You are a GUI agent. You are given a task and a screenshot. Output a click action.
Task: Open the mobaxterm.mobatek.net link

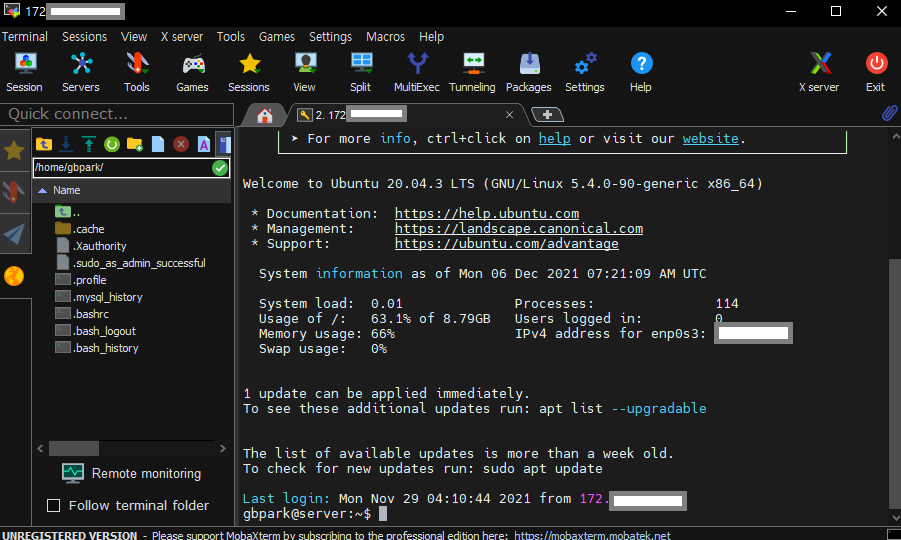click(592, 535)
